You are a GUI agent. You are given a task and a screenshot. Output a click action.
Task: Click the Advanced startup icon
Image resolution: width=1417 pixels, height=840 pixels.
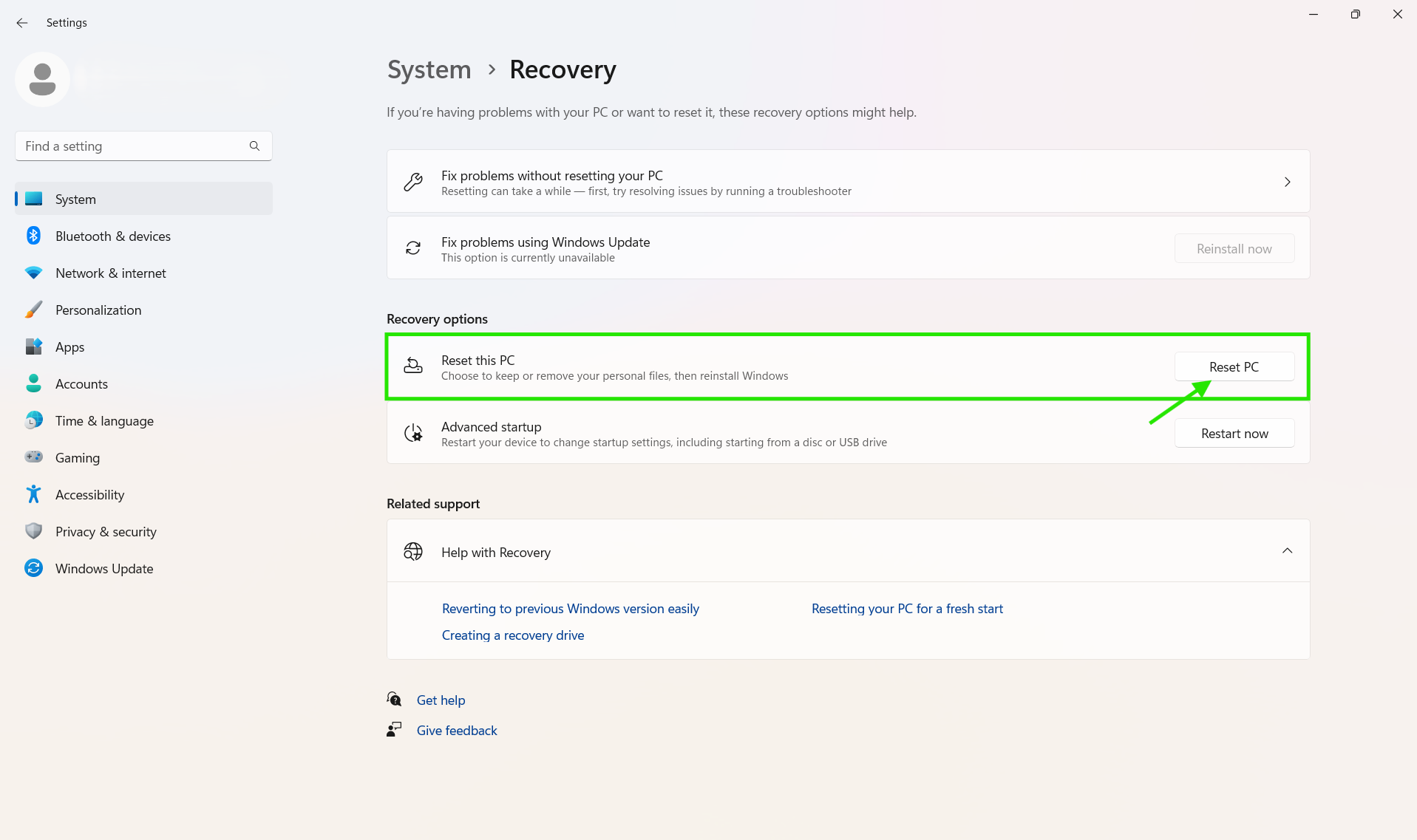tap(413, 433)
